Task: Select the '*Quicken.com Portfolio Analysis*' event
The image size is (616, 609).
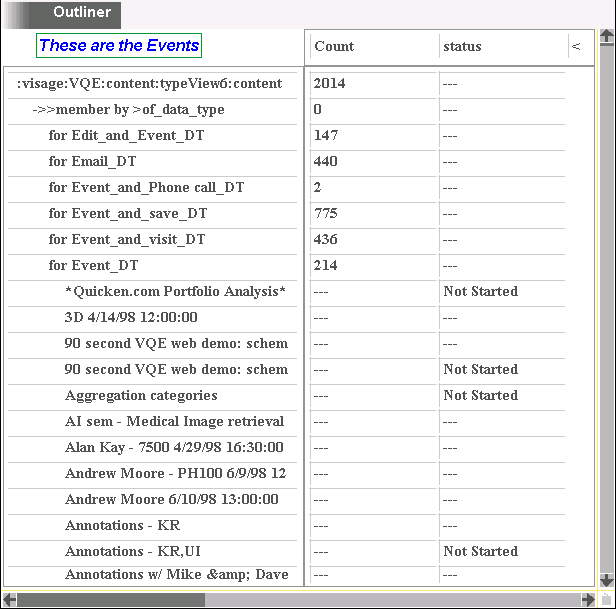Action: pos(175,292)
